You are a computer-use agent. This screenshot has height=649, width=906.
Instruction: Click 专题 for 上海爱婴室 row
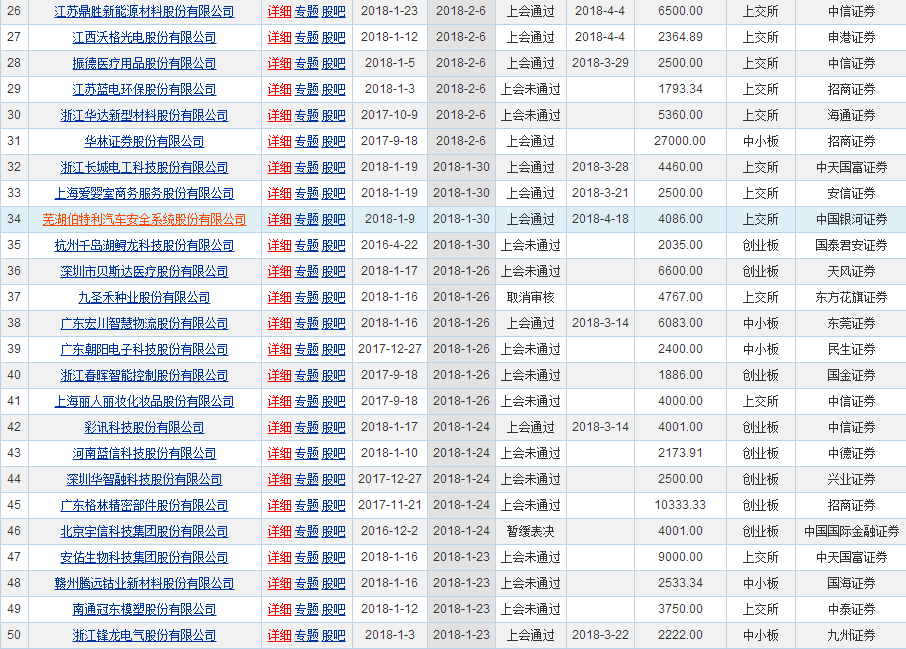[x=307, y=194]
